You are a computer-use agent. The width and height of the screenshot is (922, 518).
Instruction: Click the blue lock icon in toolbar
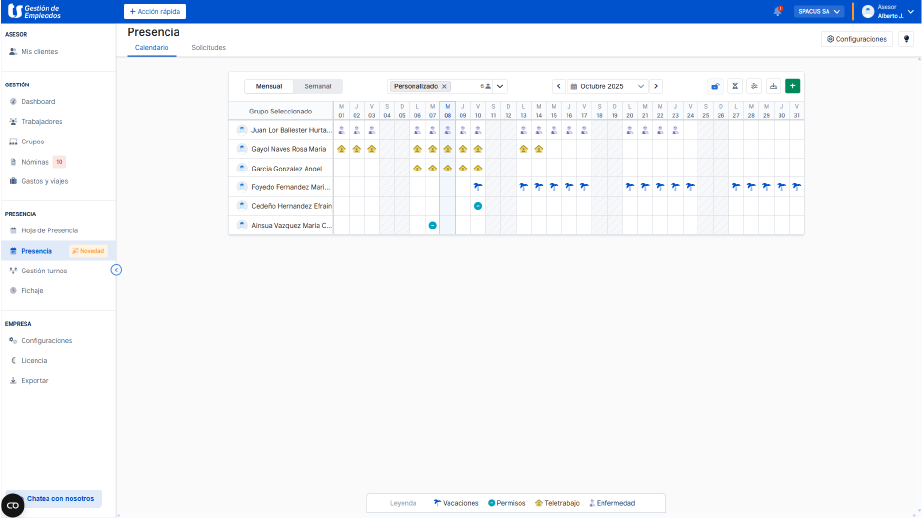[x=715, y=86]
